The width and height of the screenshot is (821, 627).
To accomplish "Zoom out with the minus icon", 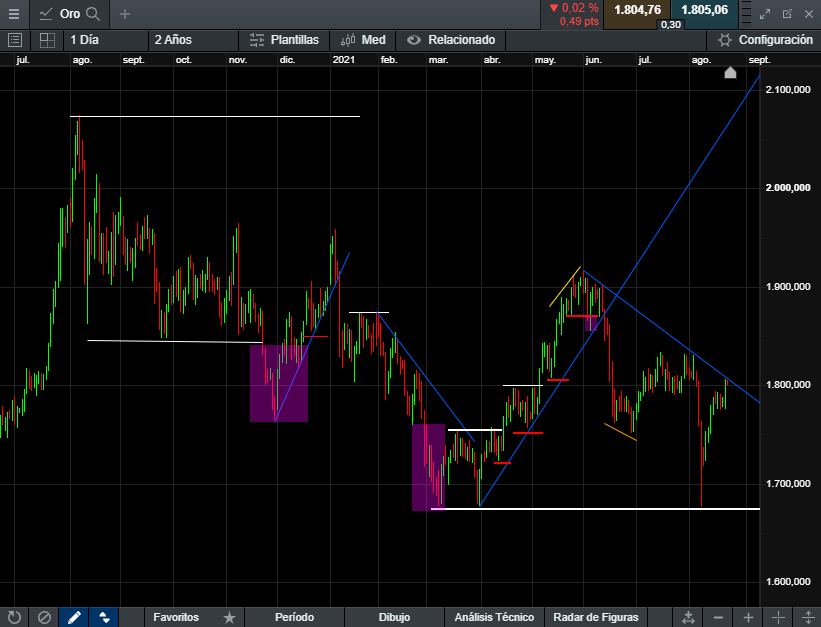I will pos(718,618).
